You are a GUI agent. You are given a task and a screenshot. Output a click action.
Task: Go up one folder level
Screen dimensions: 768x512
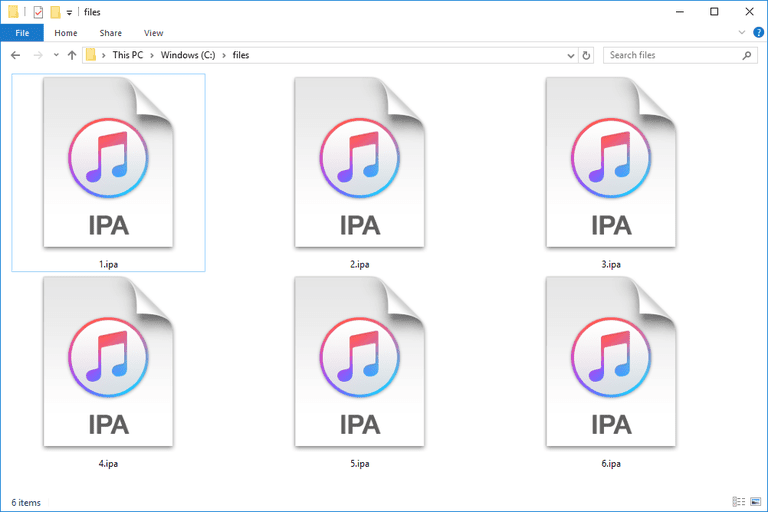point(72,55)
